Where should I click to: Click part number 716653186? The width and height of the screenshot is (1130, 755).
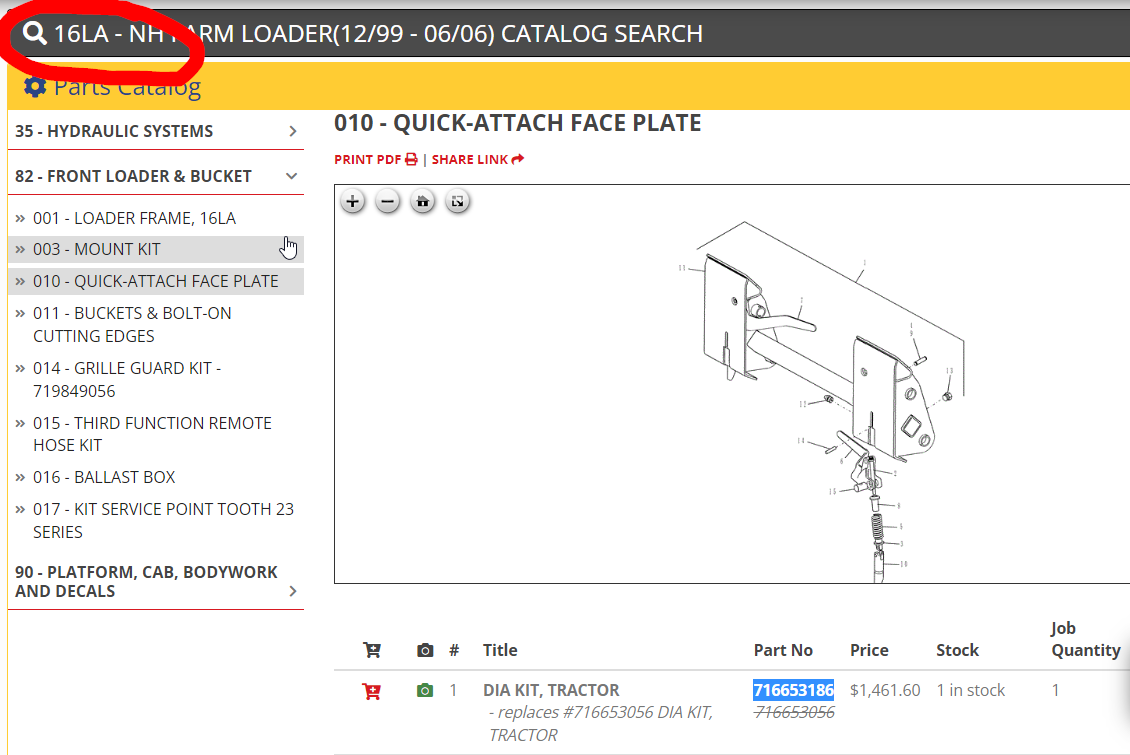tap(793, 690)
